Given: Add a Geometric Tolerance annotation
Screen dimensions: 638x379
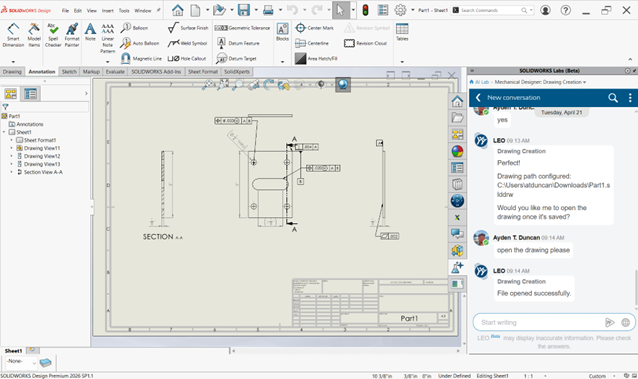Looking at the screenshot, I should [242, 28].
